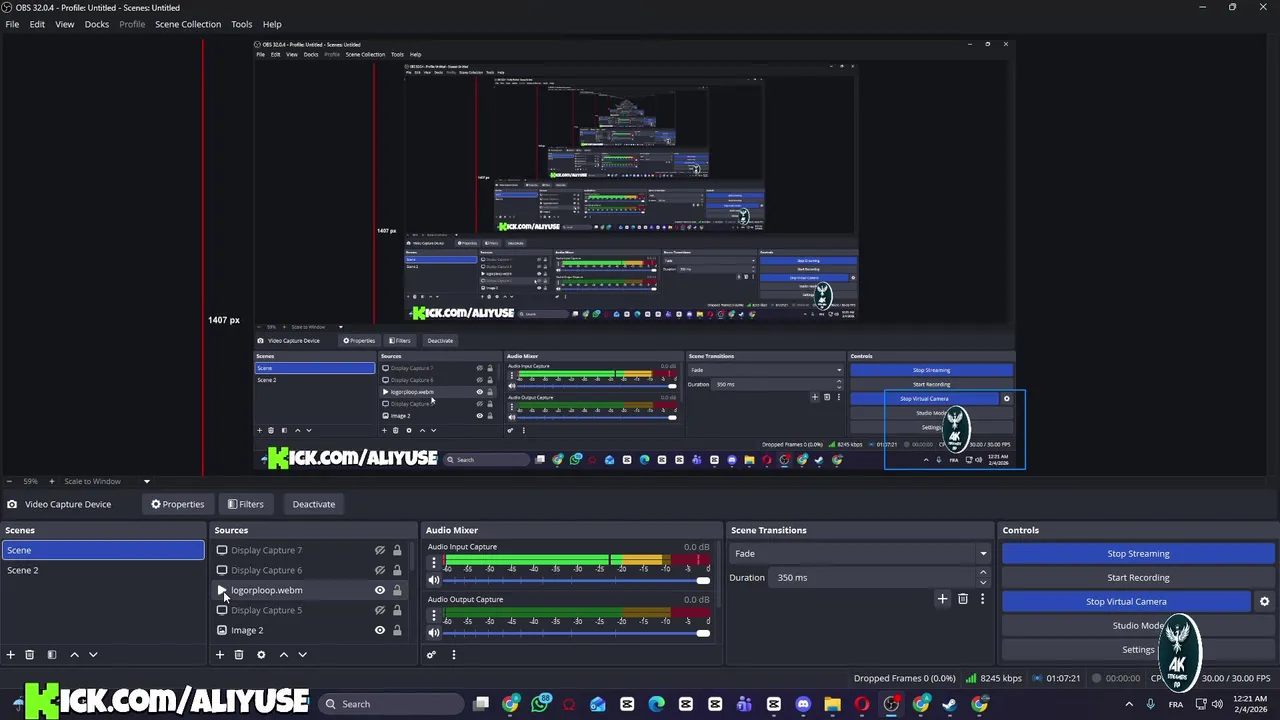This screenshot has height=720, width=1280.
Task: Click the Task View taskbar icon
Action: [x=481, y=704]
